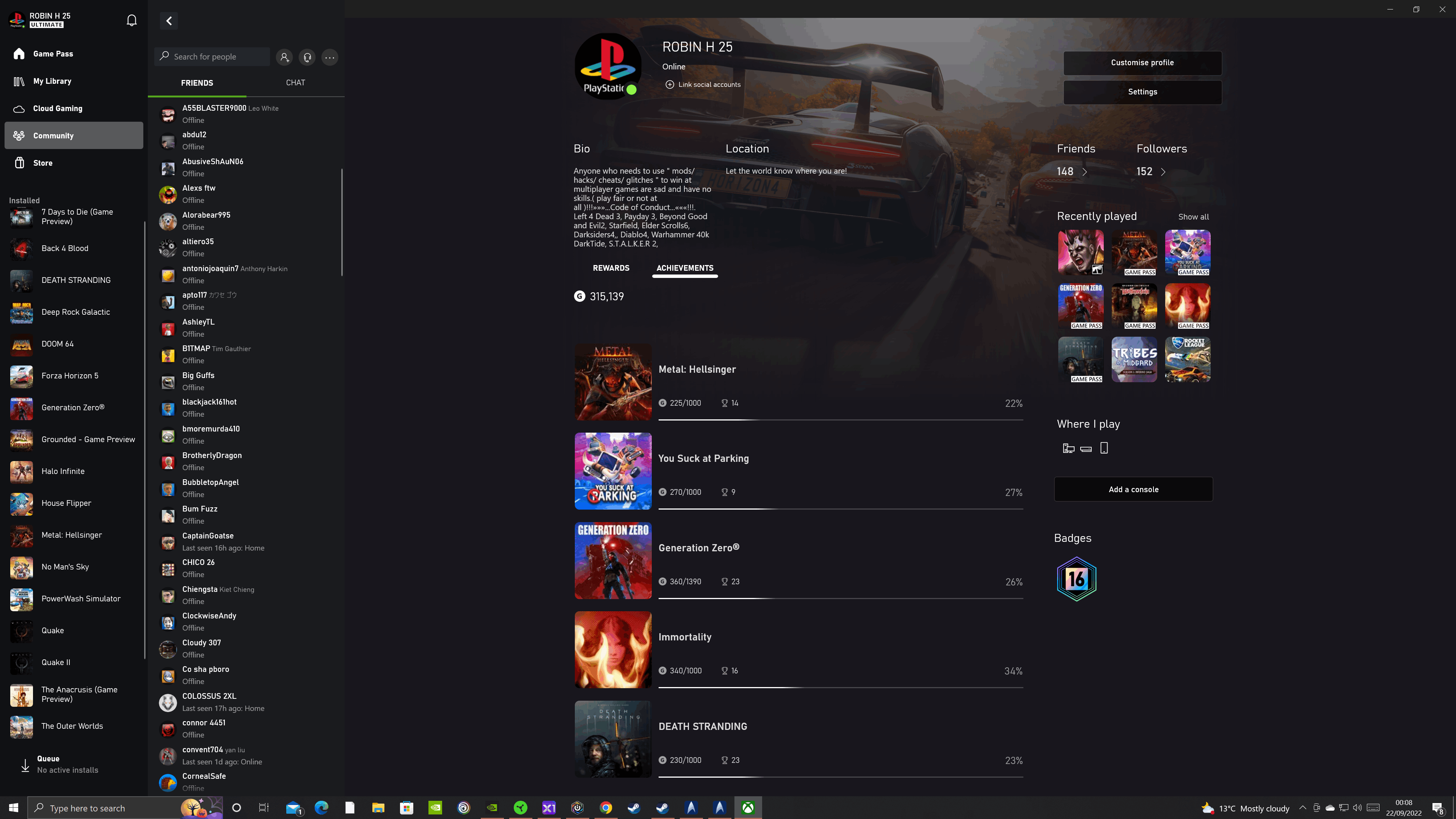Select friend A55BLASTER9000
Screen dimensions: 1456x819
coord(246,114)
